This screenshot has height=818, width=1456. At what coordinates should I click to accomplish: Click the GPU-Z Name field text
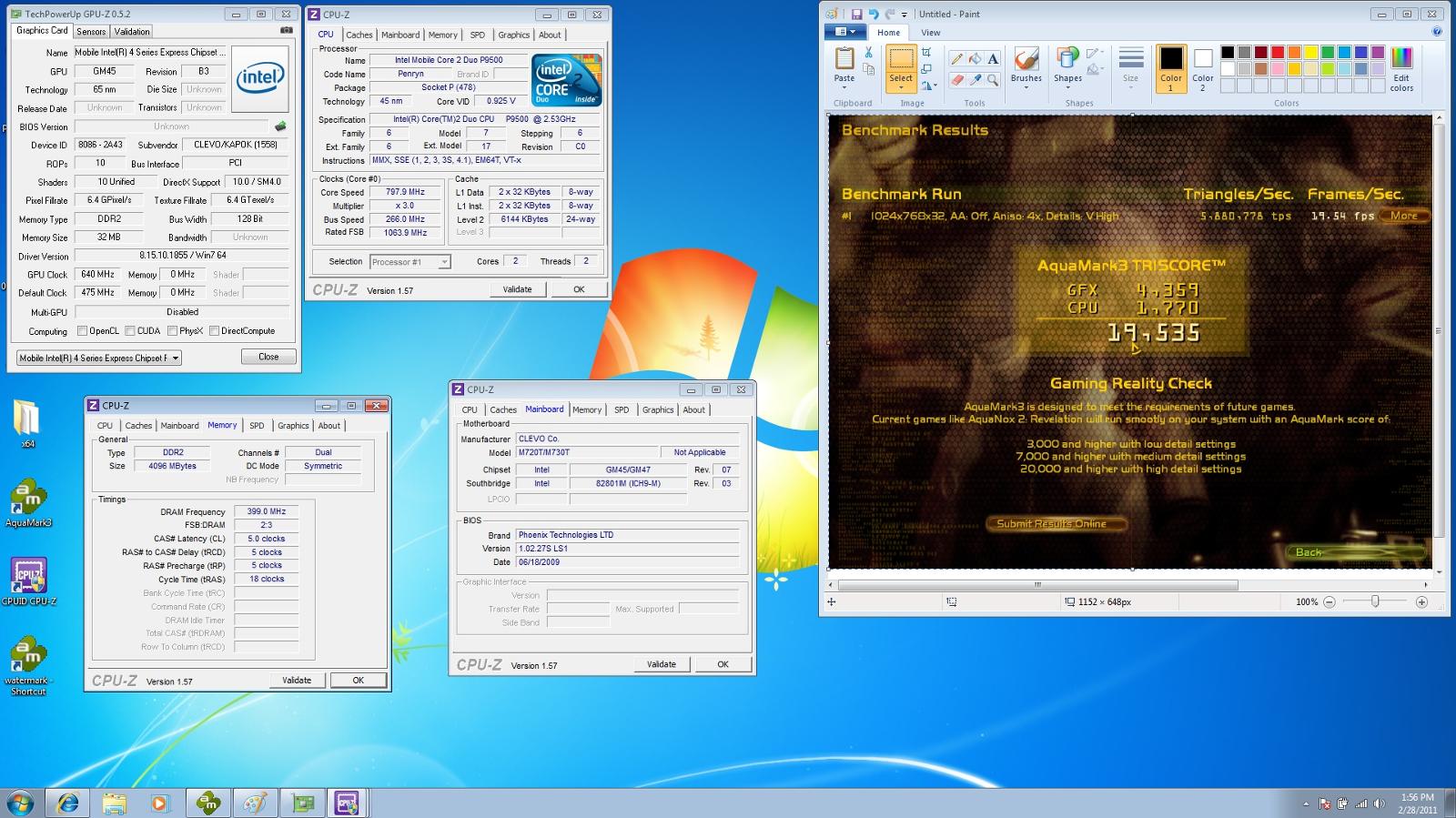[x=149, y=53]
